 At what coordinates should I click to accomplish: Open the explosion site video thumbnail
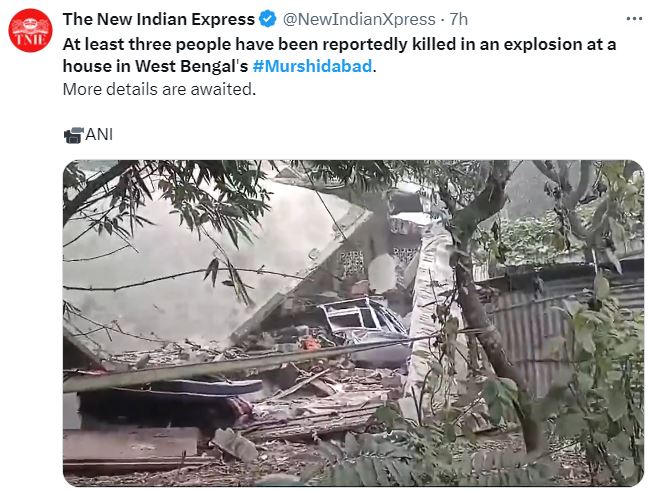(x=353, y=323)
